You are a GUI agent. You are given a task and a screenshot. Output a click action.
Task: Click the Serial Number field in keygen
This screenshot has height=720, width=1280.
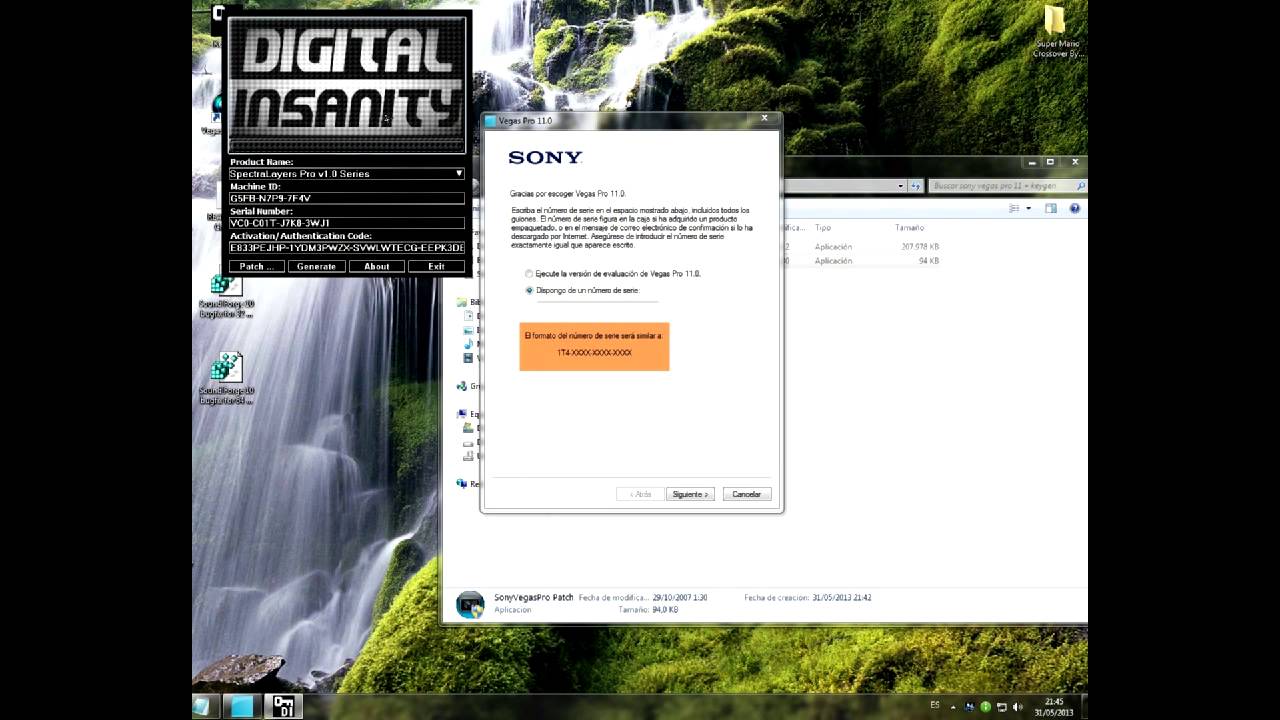(346, 223)
